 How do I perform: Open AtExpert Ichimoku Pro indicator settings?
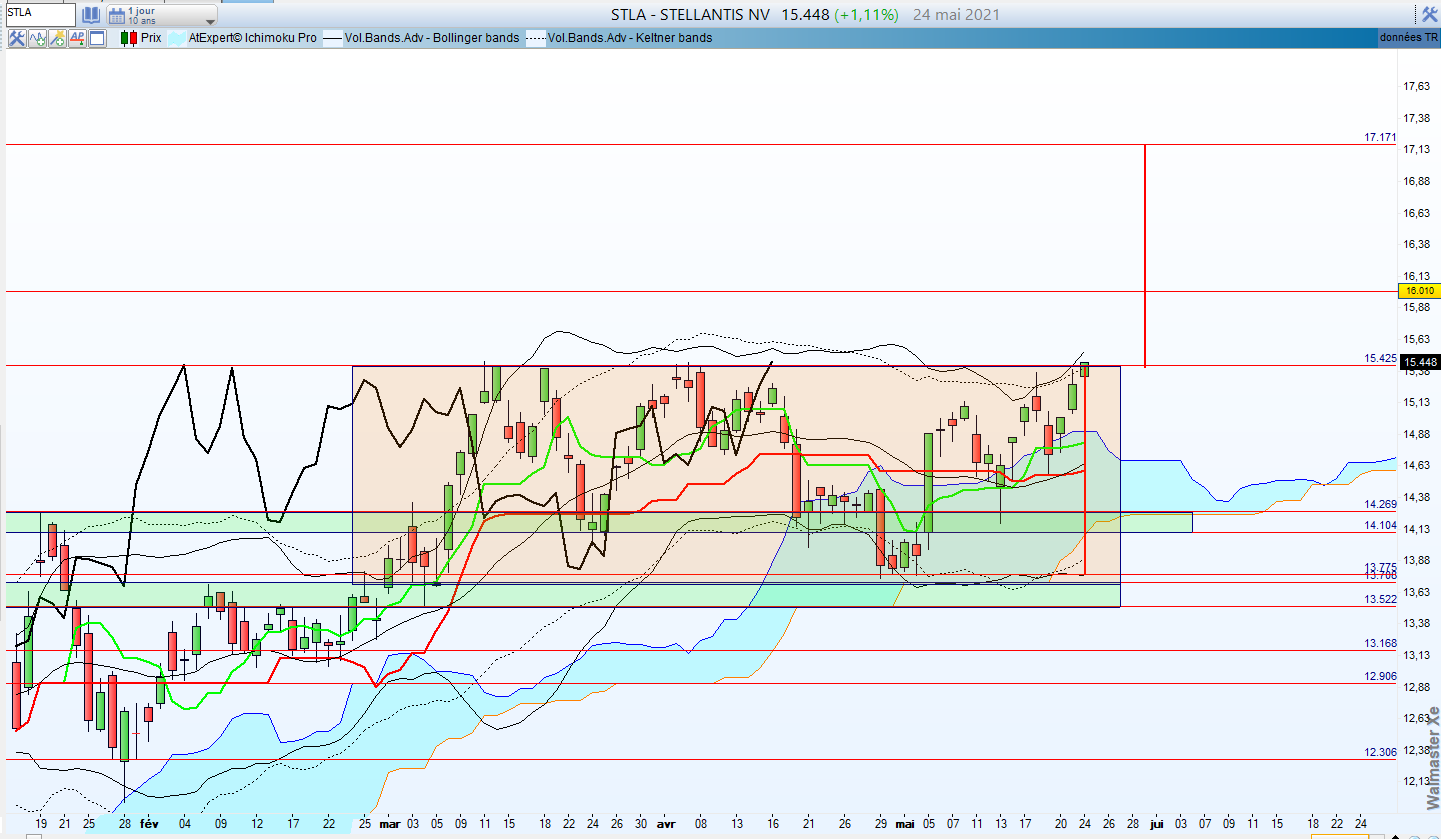253,38
